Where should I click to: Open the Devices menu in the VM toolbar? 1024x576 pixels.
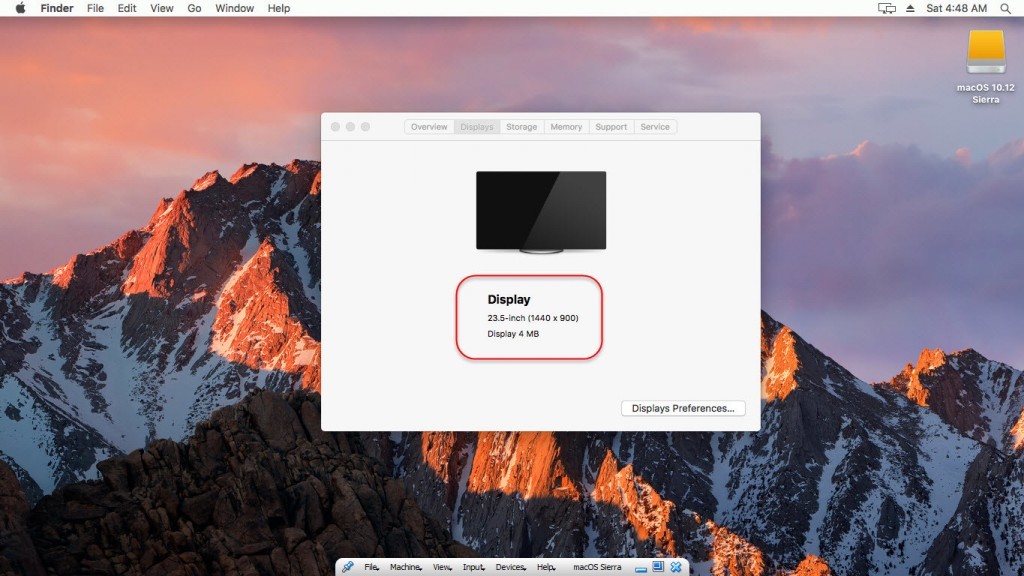[x=511, y=567]
